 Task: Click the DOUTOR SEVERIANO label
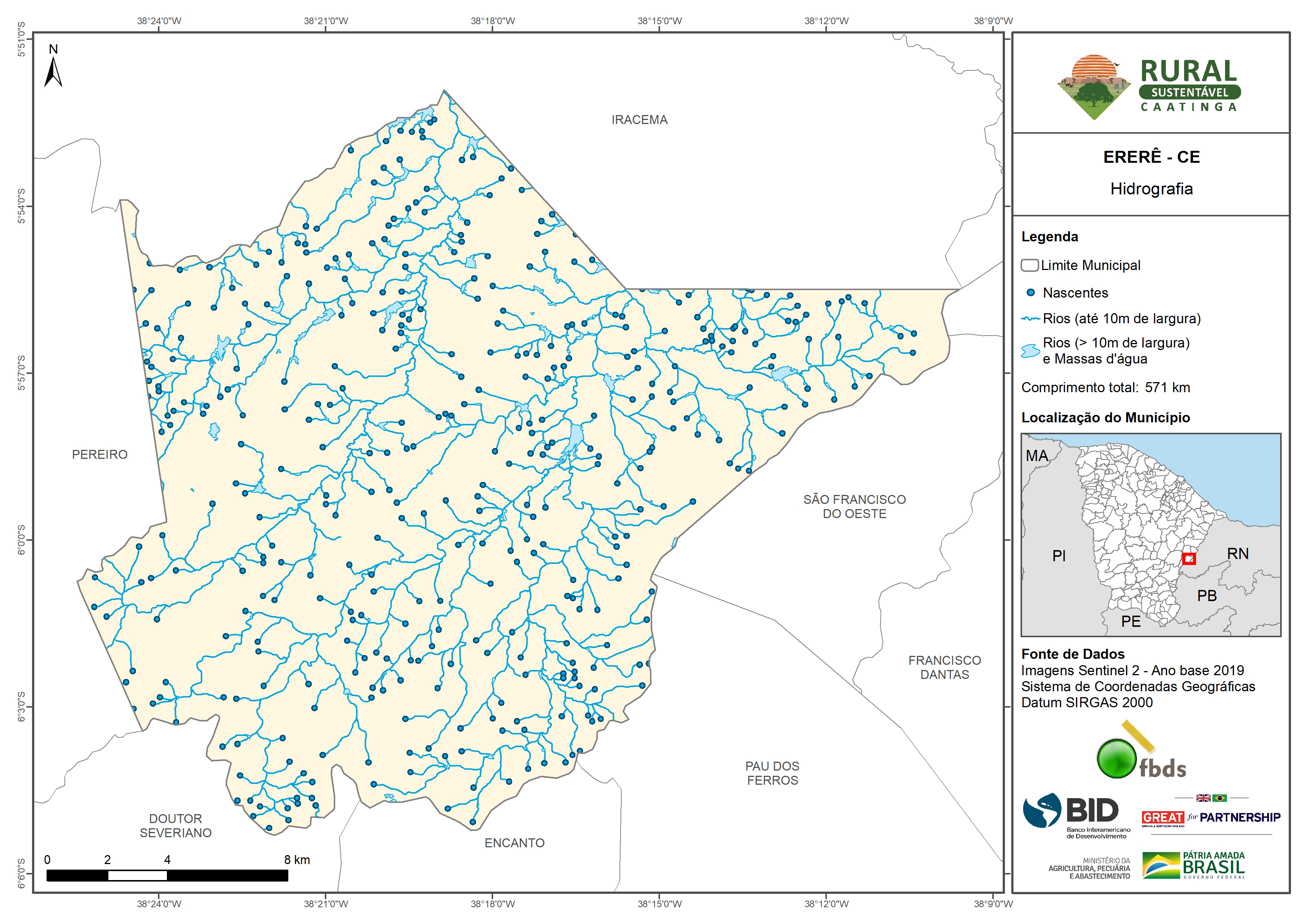(175, 826)
